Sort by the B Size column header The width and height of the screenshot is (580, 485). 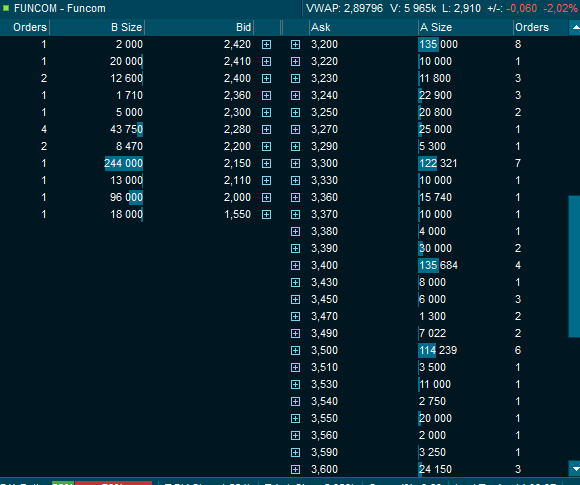97,27
